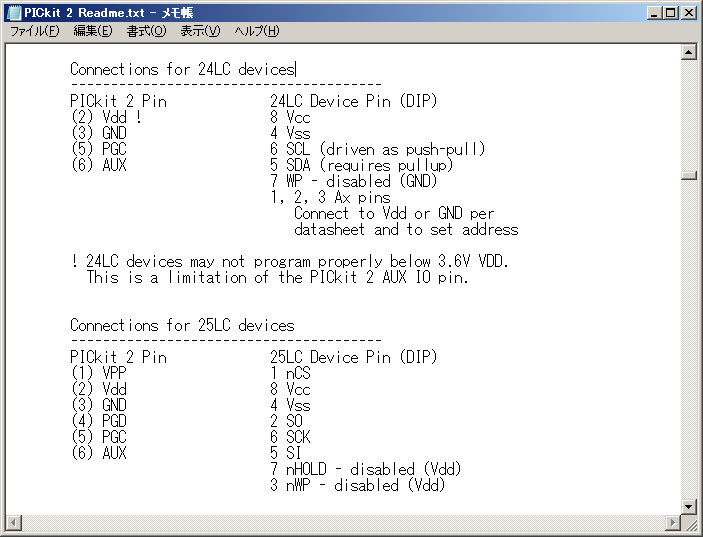Image resolution: width=703 pixels, height=537 pixels.
Task: Click the vertical scrollbar thumb
Action: point(688,175)
